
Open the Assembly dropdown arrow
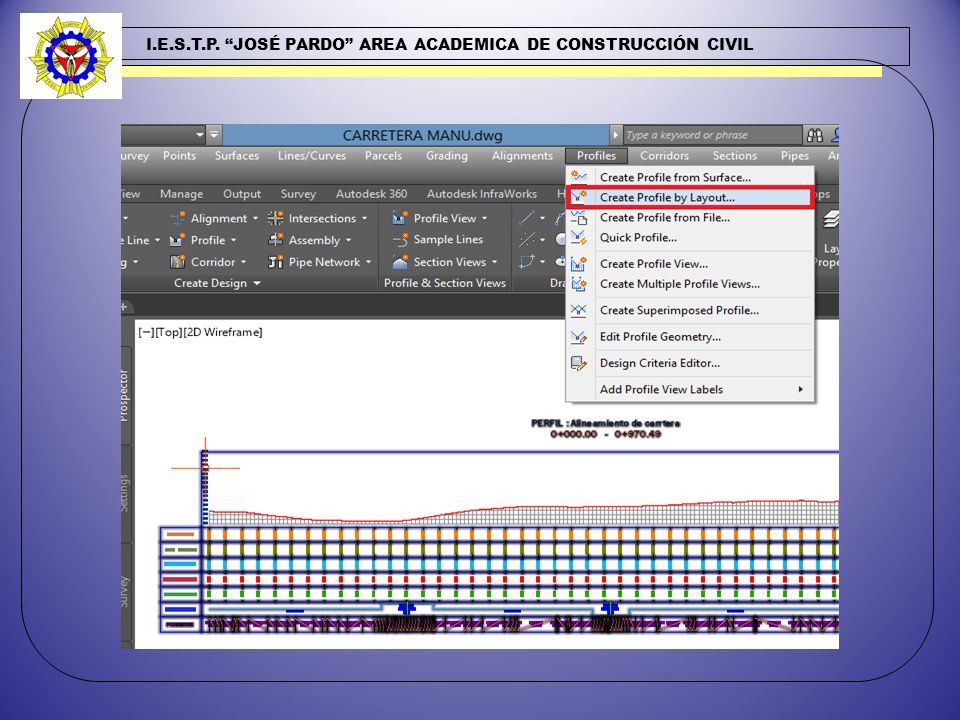[348, 241]
